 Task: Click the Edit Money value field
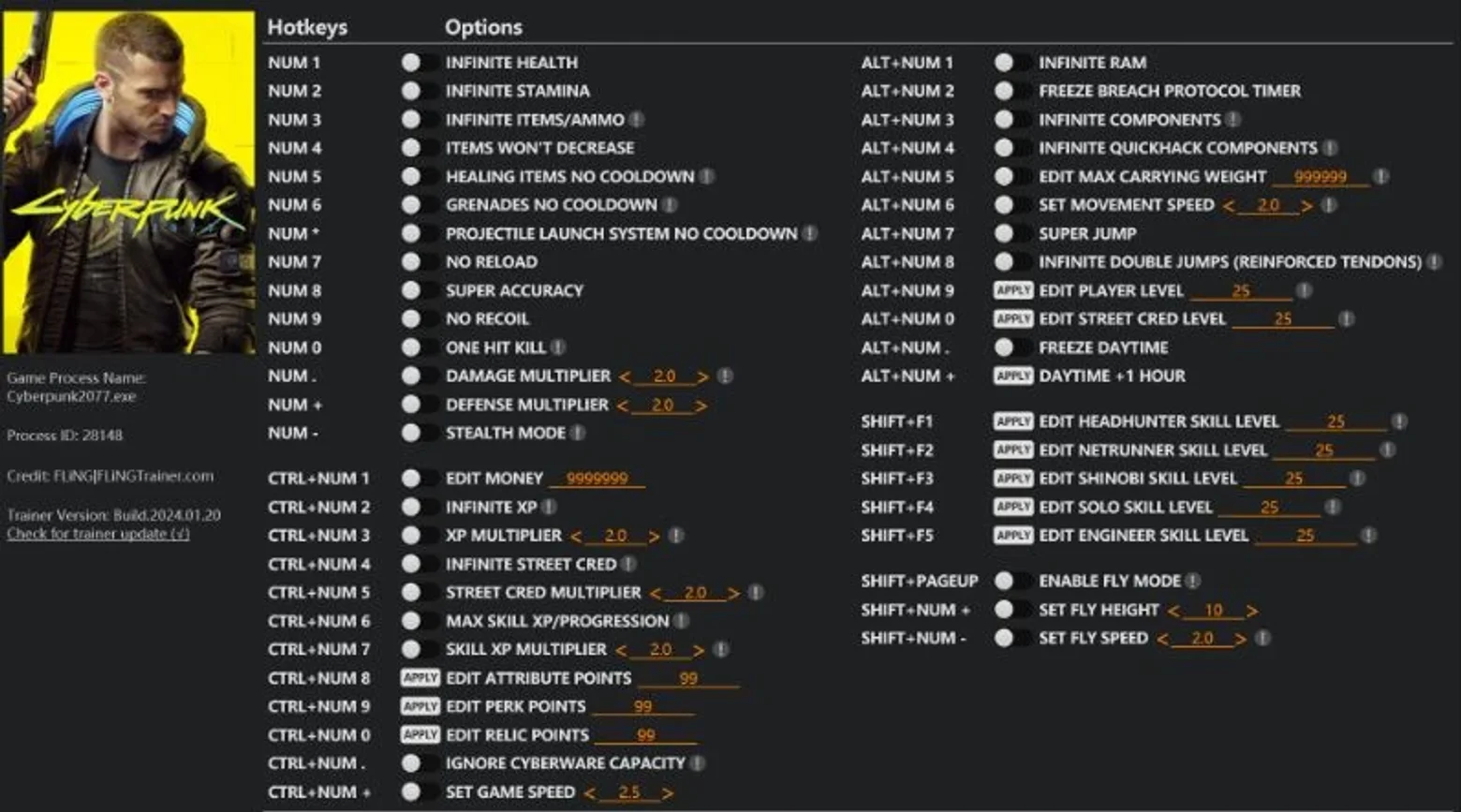(x=597, y=479)
